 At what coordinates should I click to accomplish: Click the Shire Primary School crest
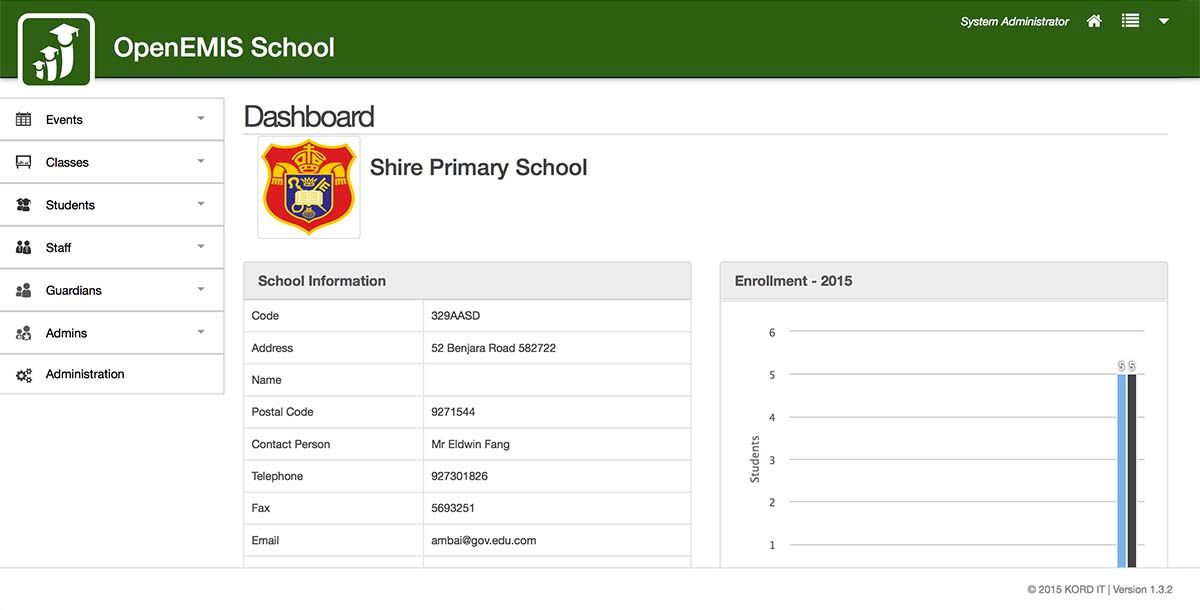309,186
